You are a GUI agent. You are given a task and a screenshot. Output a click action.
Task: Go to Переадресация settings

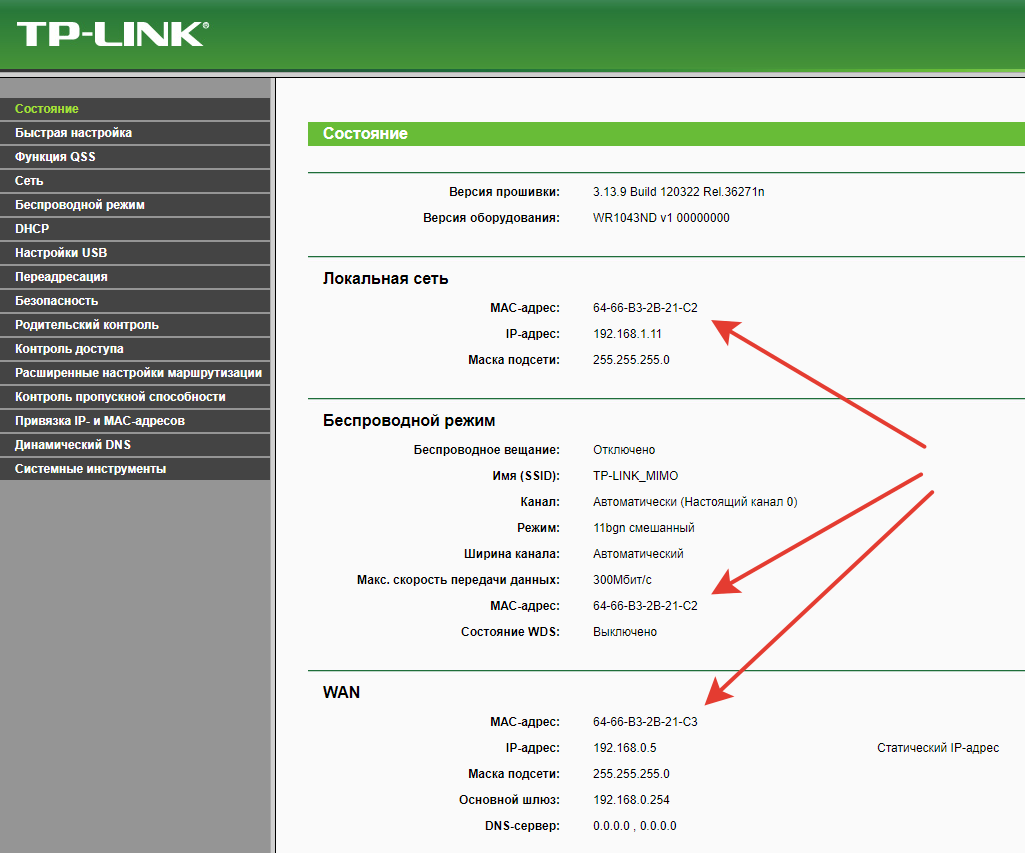(61, 277)
